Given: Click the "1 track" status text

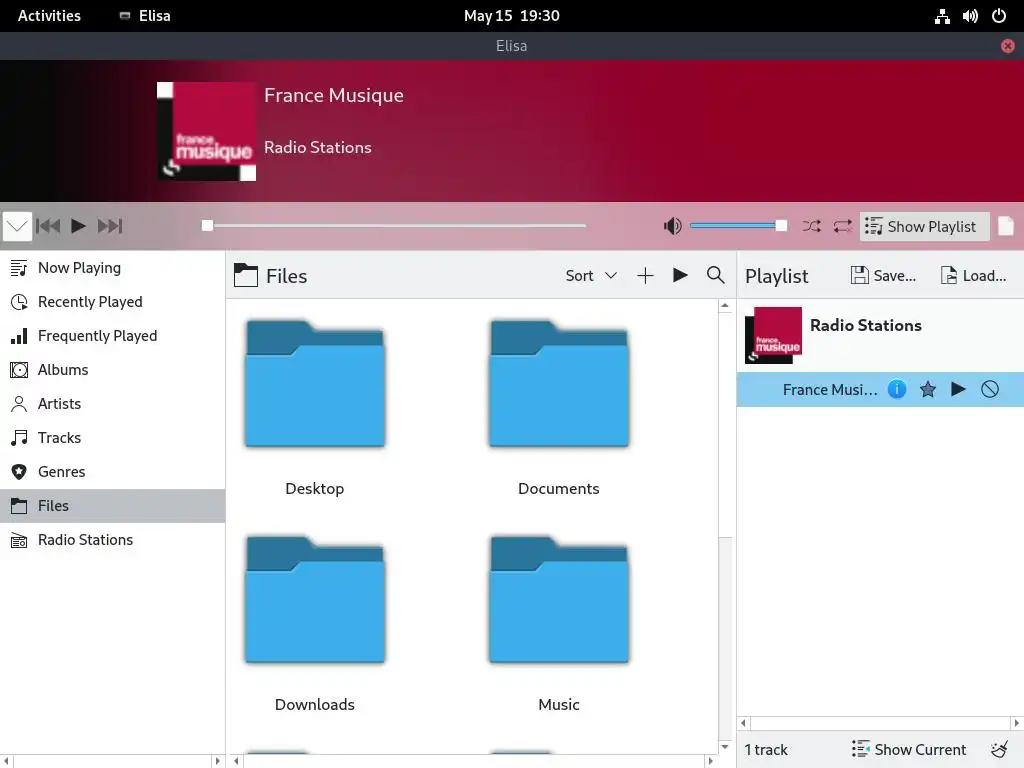Looking at the screenshot, I should point(766,750).
